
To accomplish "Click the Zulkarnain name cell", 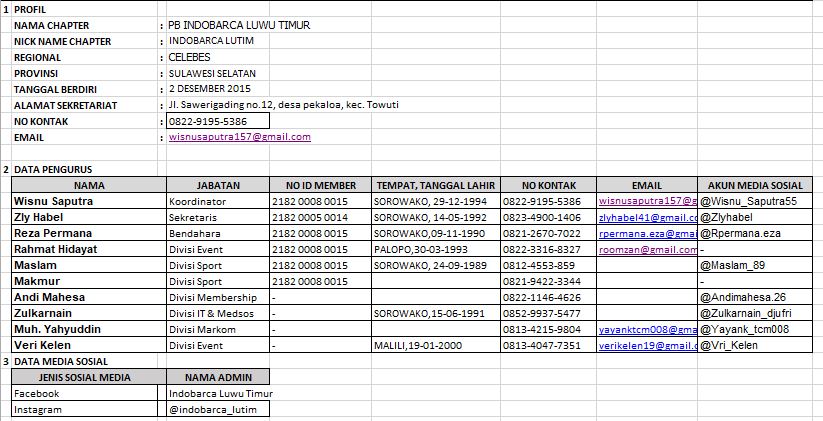I will (x=89, y=313).
